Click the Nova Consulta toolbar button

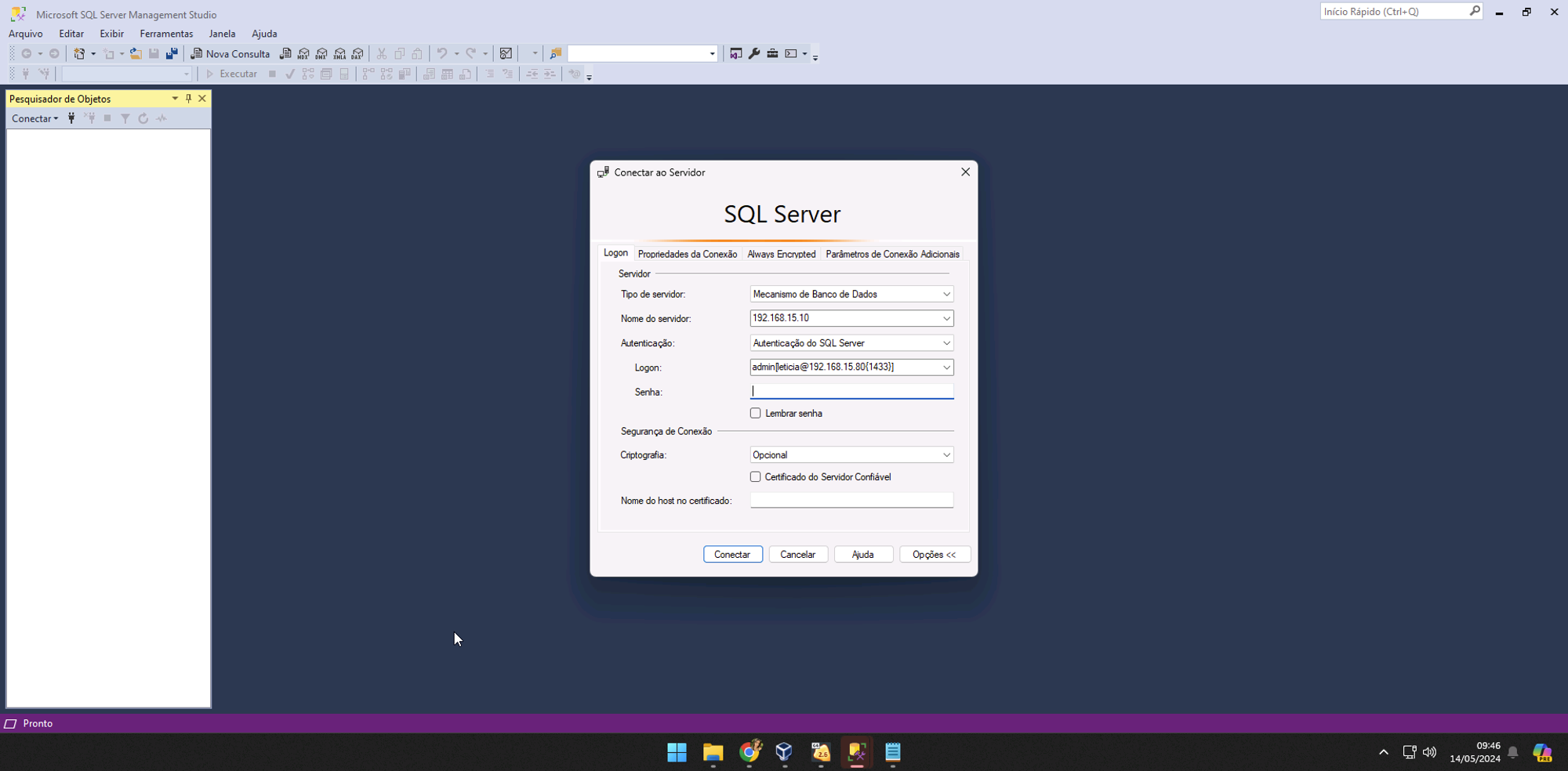(230, 54)
